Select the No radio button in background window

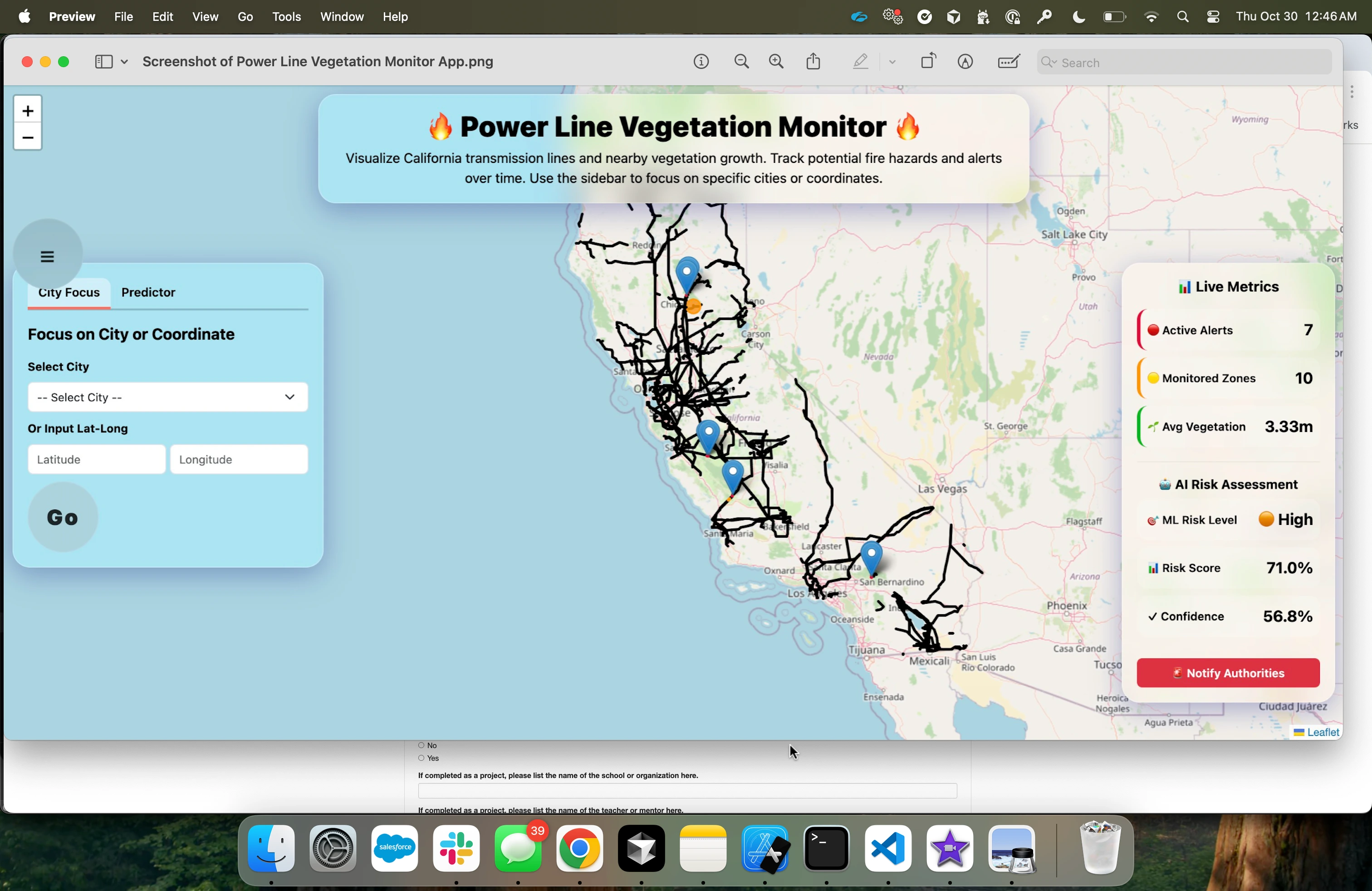tap(421, 745)
